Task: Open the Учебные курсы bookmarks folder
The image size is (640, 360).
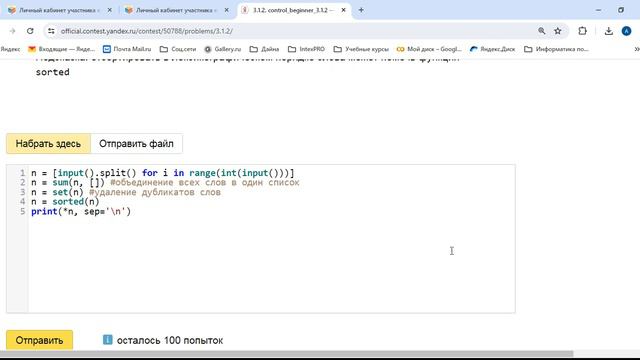Action: [361, 49]
